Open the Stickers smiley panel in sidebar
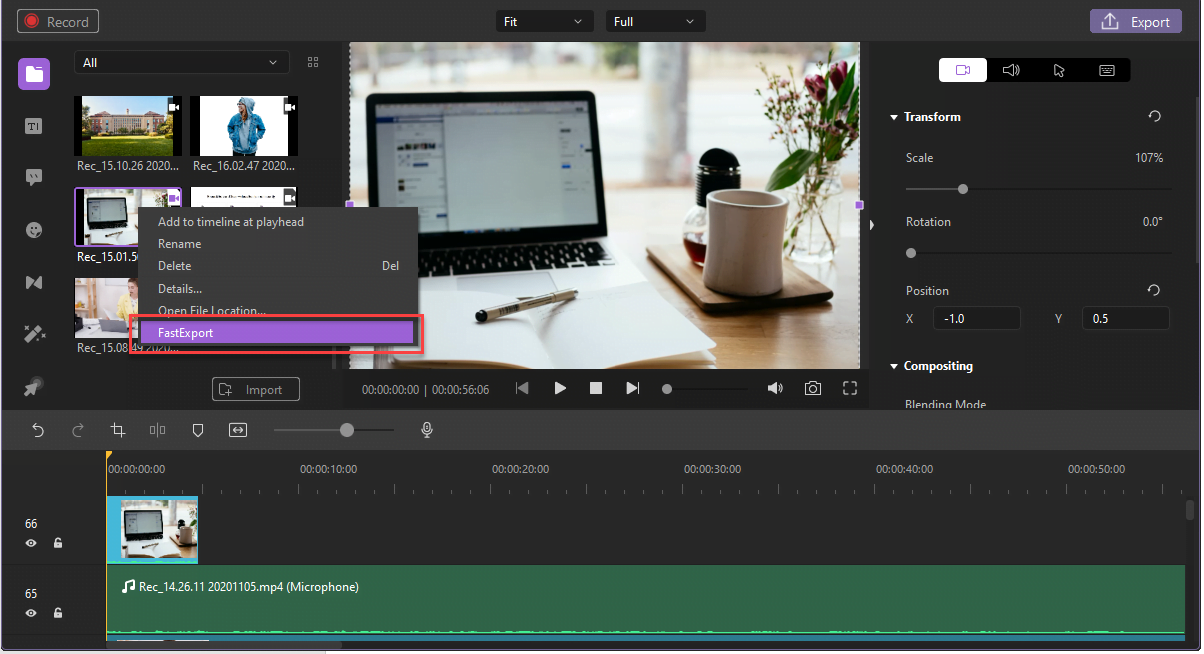This screenshot has width=1204, height=654. pos(34,230)
